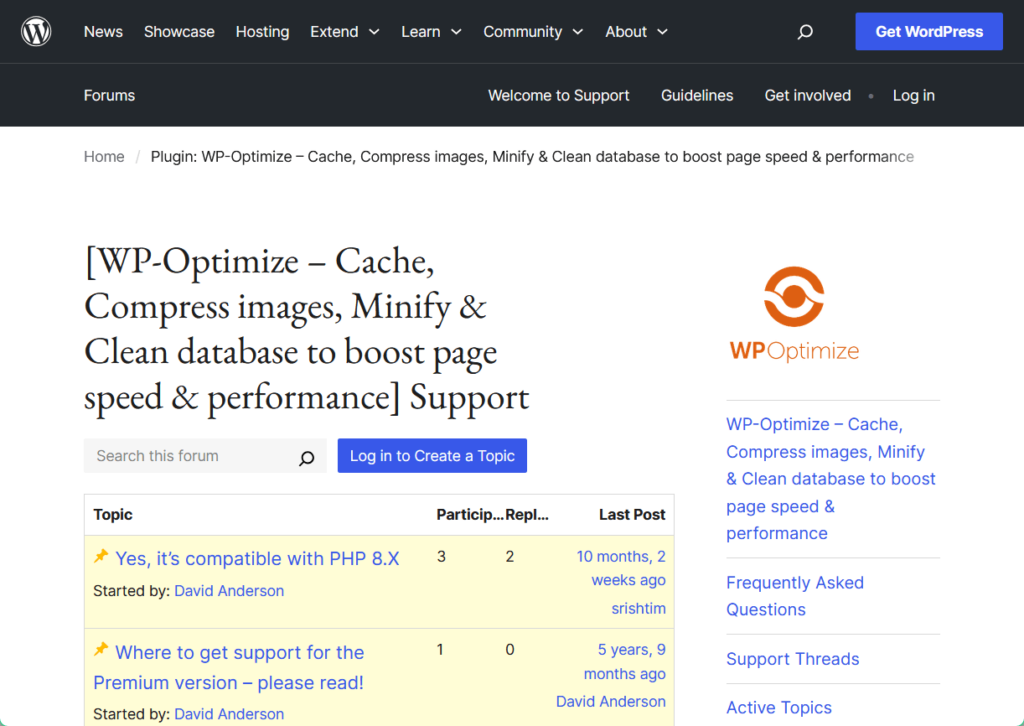Open Active Topics sidebar link

pos(779,708)
